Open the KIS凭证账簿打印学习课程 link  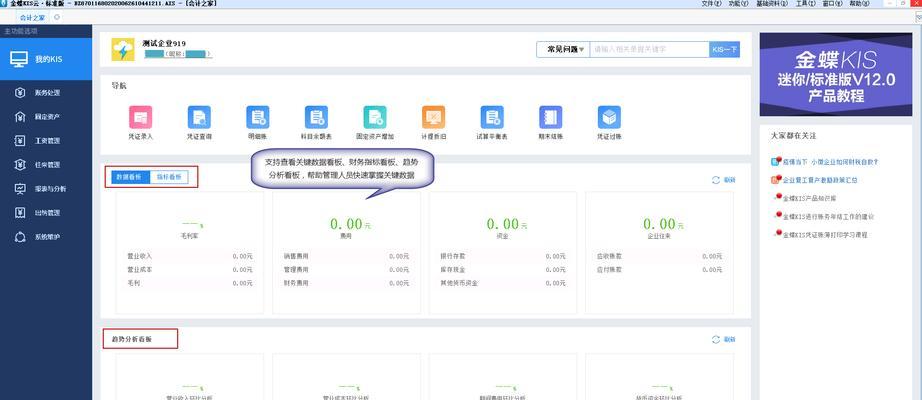(825, 235)
